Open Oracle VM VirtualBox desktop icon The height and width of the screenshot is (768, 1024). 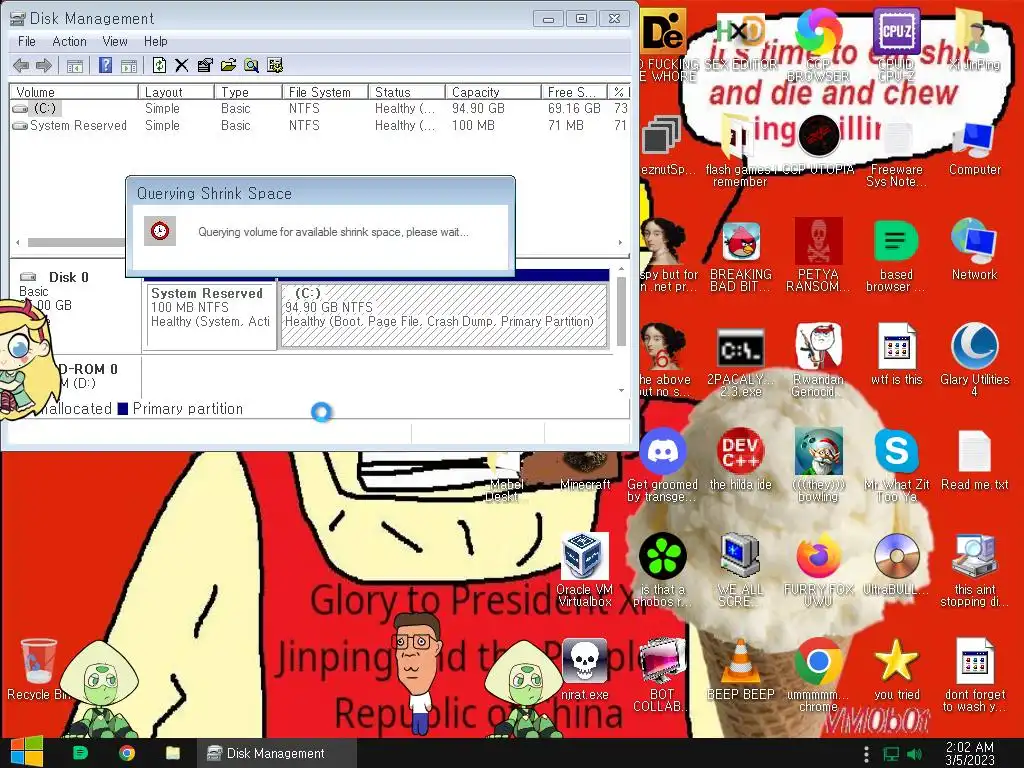pyautogui.click(x=584, y=570)
